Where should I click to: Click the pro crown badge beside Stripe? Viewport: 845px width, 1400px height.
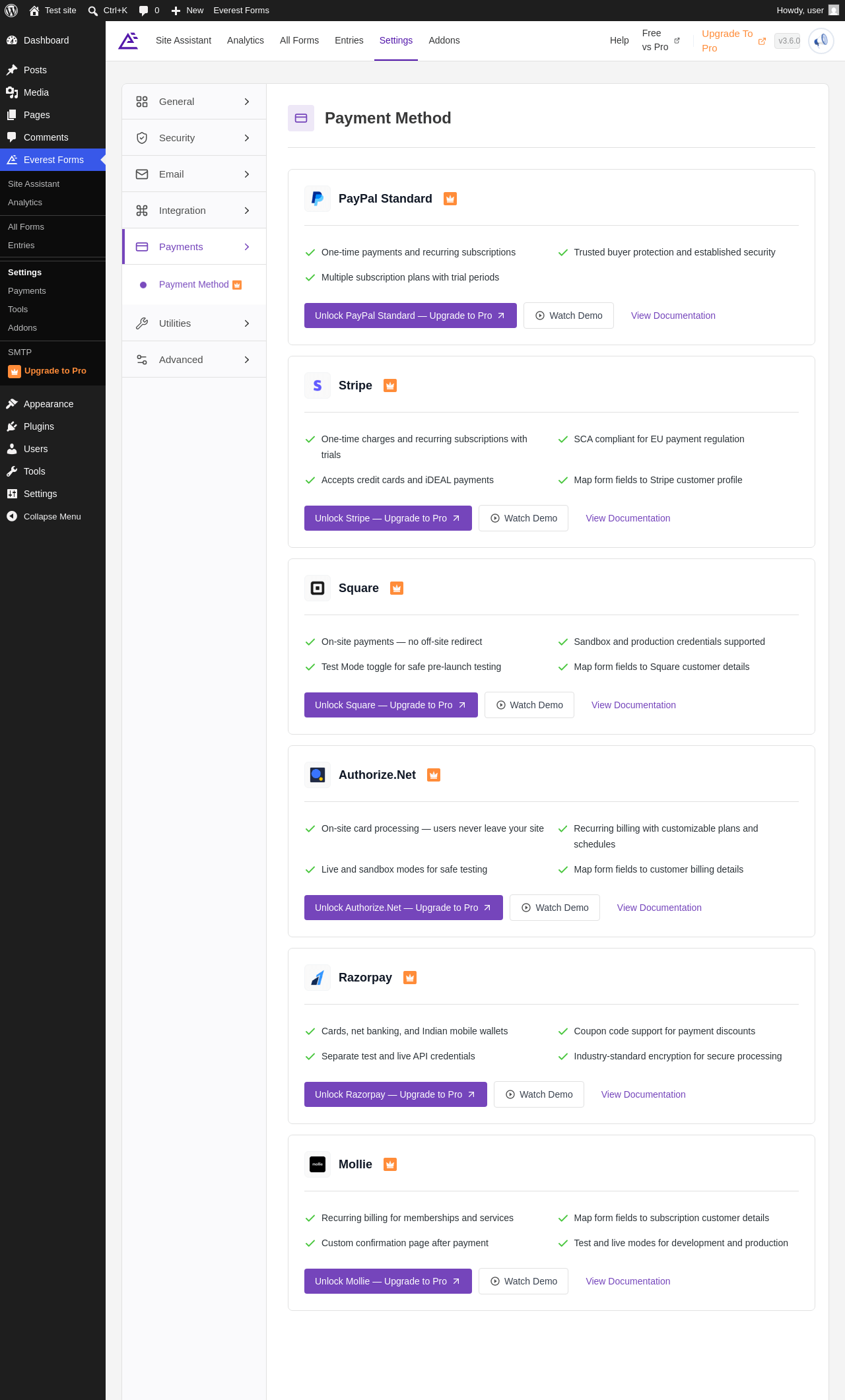pyautogui.click(x=390, y=385)
